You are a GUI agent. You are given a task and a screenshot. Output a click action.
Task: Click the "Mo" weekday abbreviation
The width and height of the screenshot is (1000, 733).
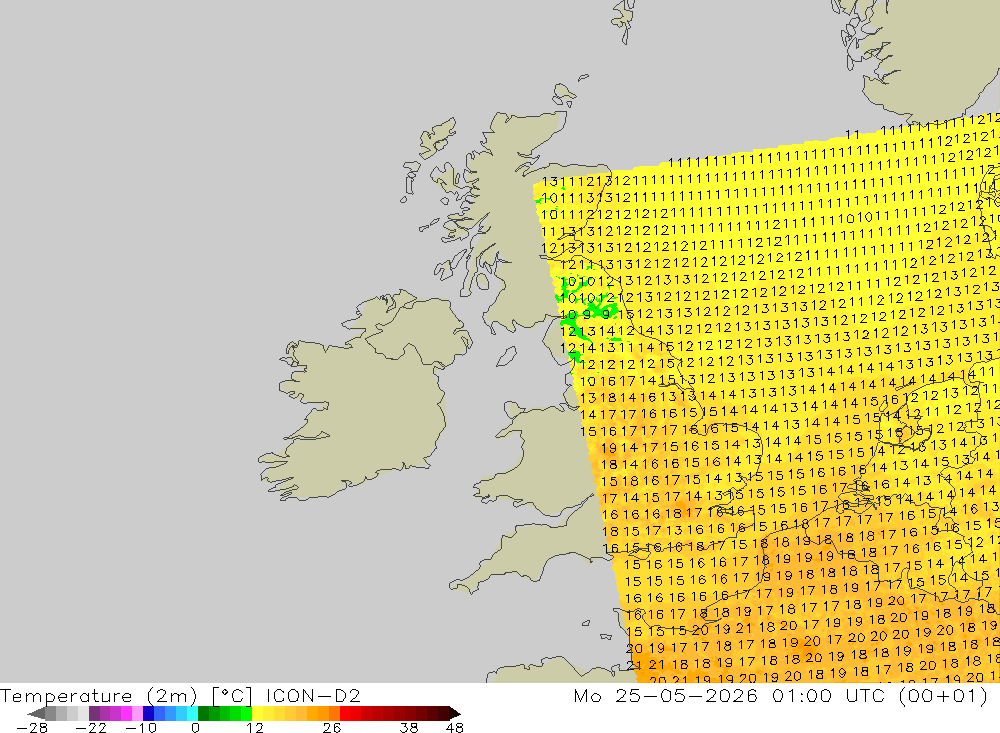pos(587,695)
